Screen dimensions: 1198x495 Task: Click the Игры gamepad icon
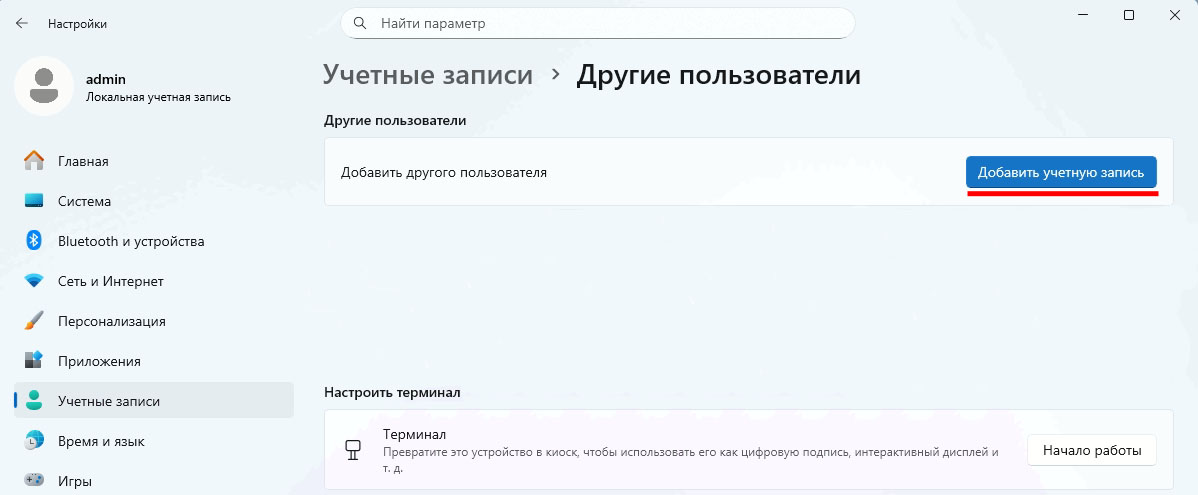tap(34, 480)
